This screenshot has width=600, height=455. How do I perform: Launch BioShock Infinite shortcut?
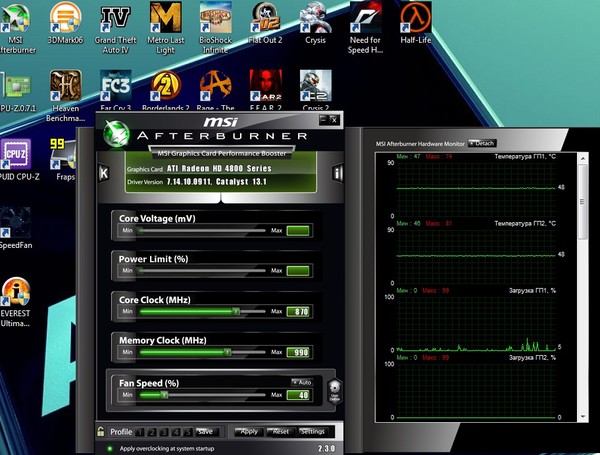pyautogui.click(x=215, y=28)
